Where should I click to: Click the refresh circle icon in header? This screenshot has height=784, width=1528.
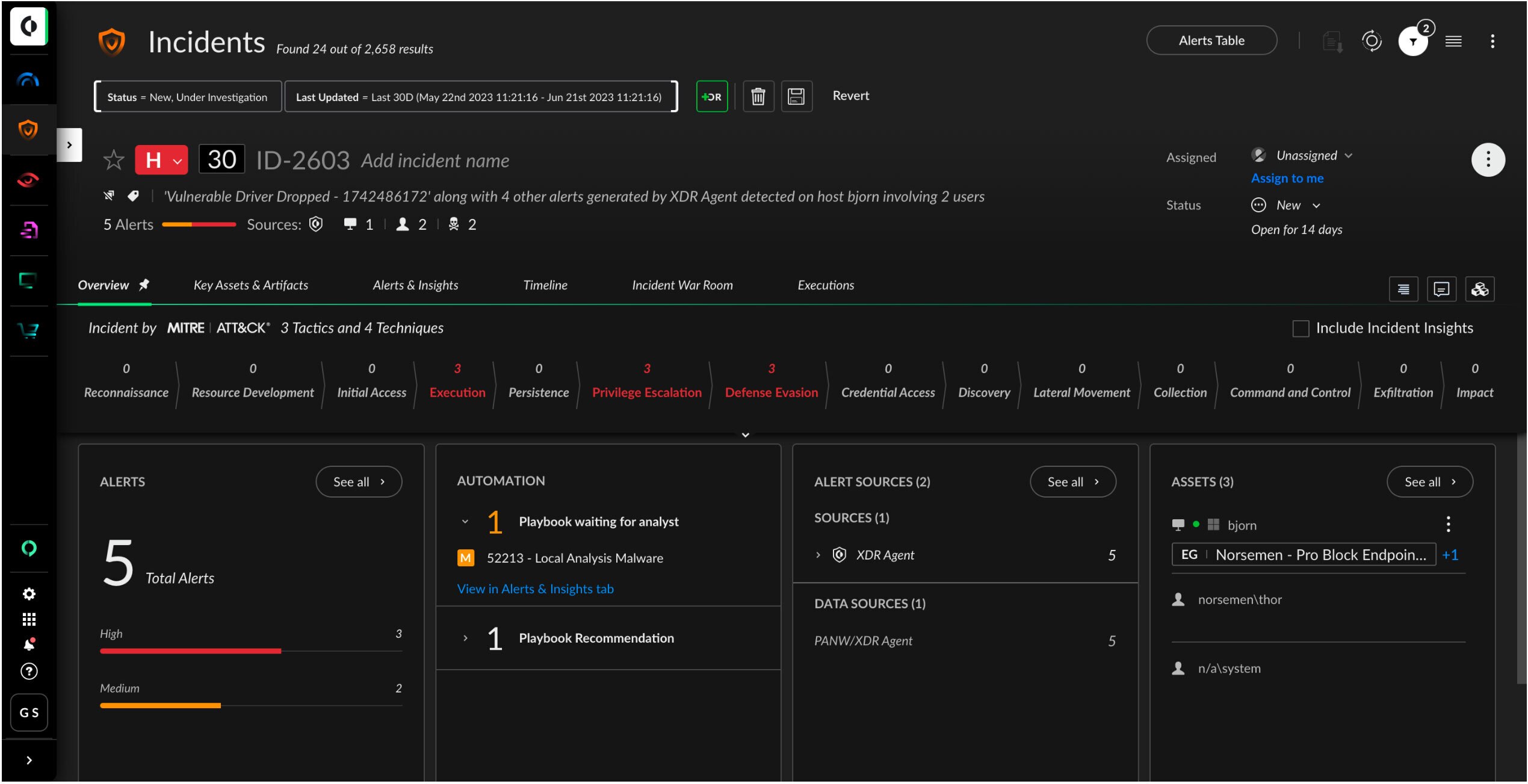coord(1372,42)
